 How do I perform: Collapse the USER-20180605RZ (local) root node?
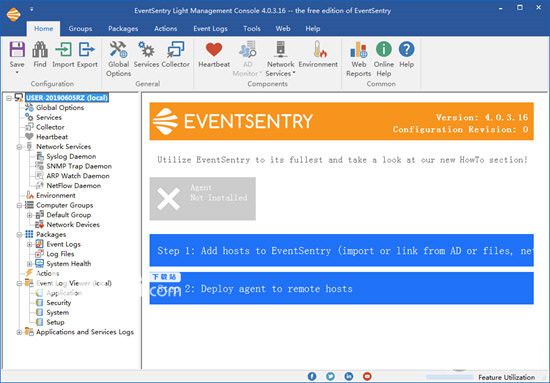click(x=9, y=98)
